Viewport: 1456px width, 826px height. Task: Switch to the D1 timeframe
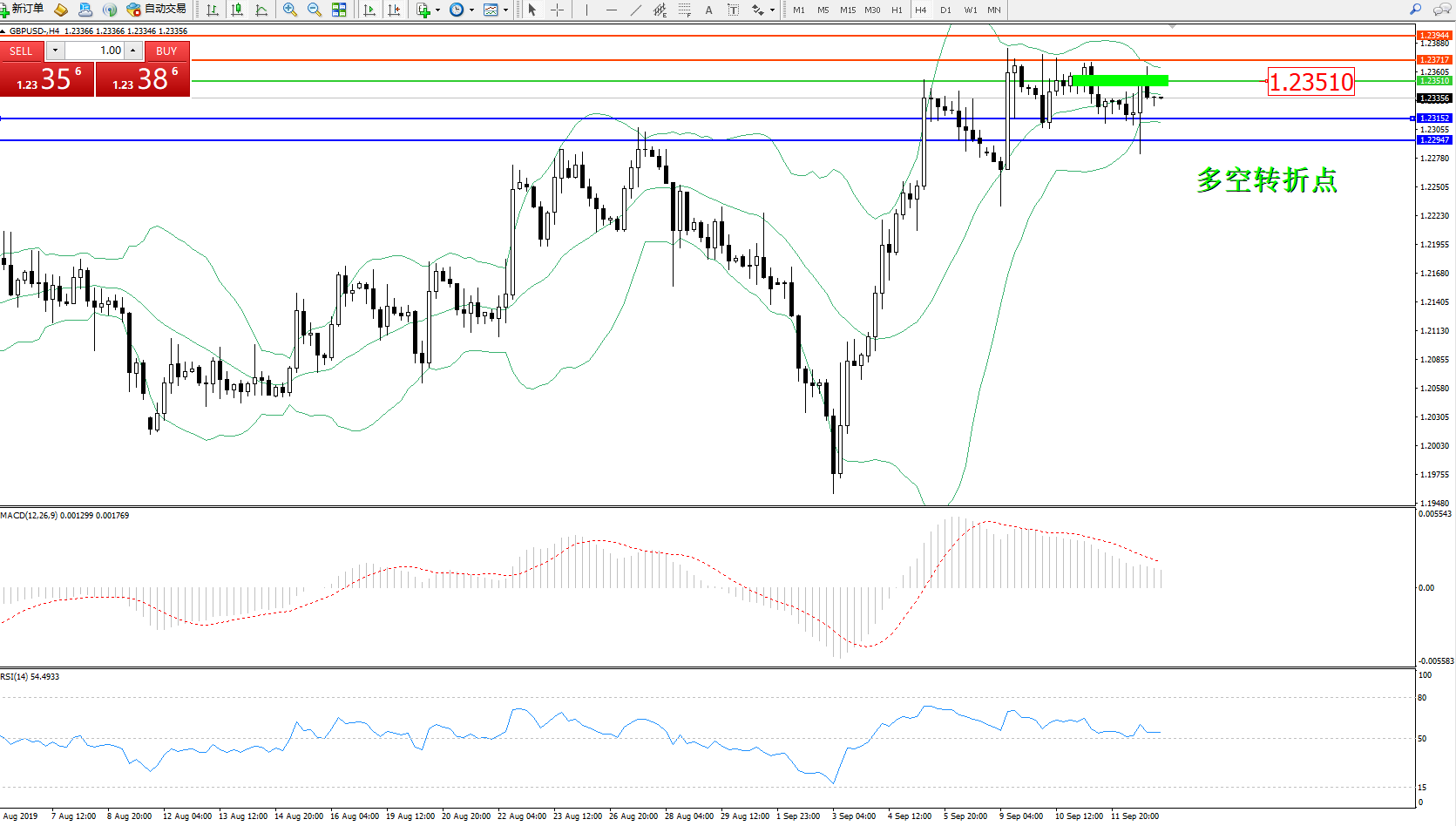tap(945, 10)
